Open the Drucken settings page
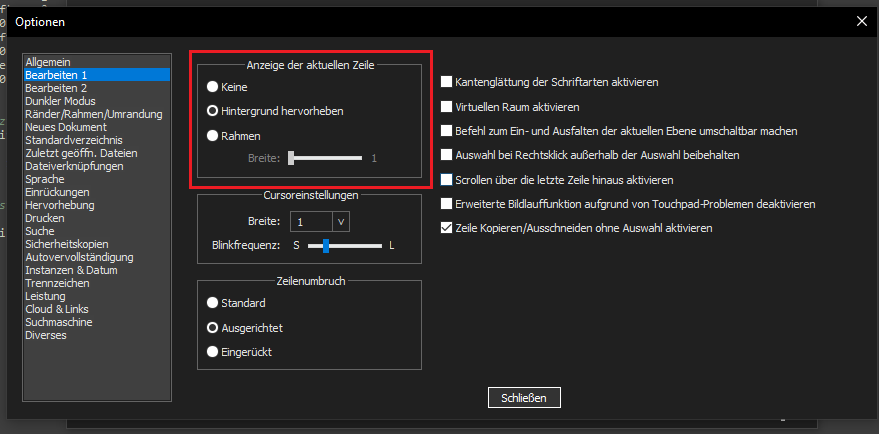The height and width of the screenshot is (434, 879). (97, 218)
